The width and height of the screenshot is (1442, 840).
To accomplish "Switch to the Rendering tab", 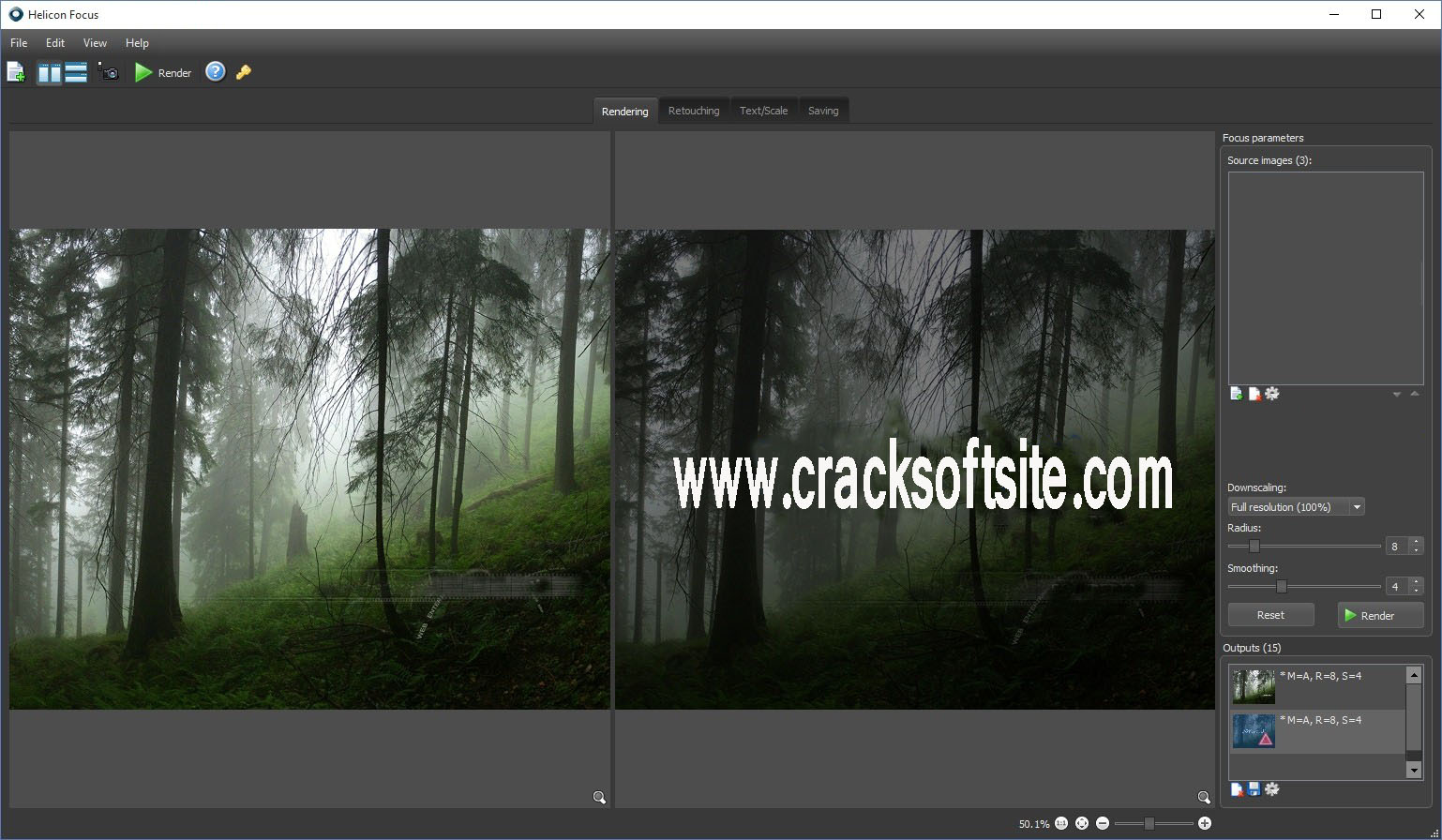I will (624, 111).
